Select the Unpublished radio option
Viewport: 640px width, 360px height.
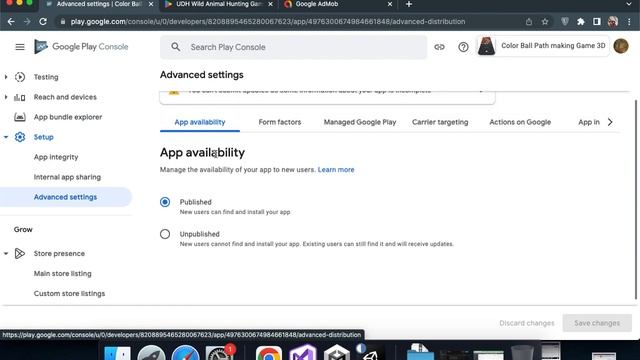[x=165, y=234]
